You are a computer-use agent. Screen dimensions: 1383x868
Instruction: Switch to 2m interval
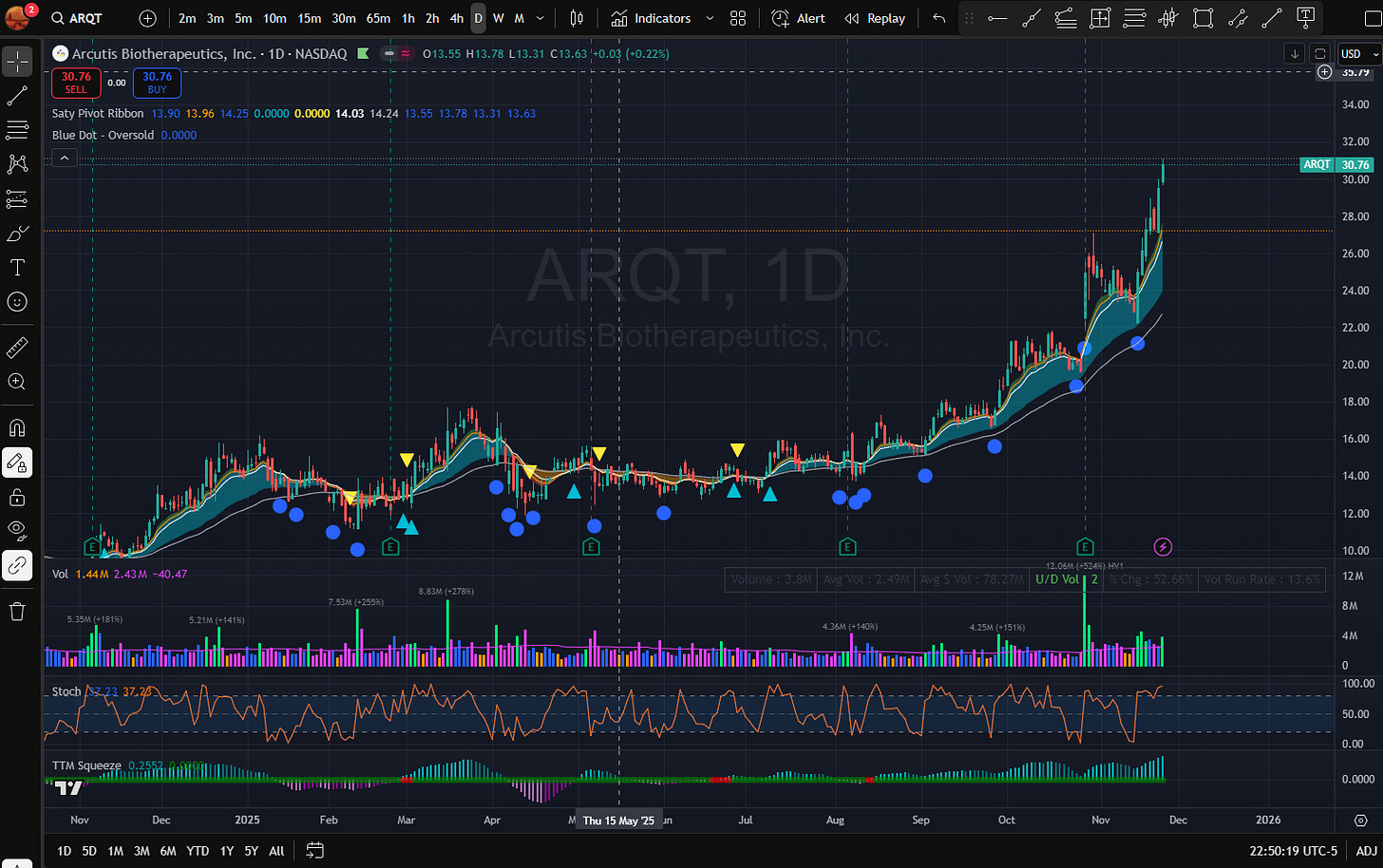click(x=187, y=18)
